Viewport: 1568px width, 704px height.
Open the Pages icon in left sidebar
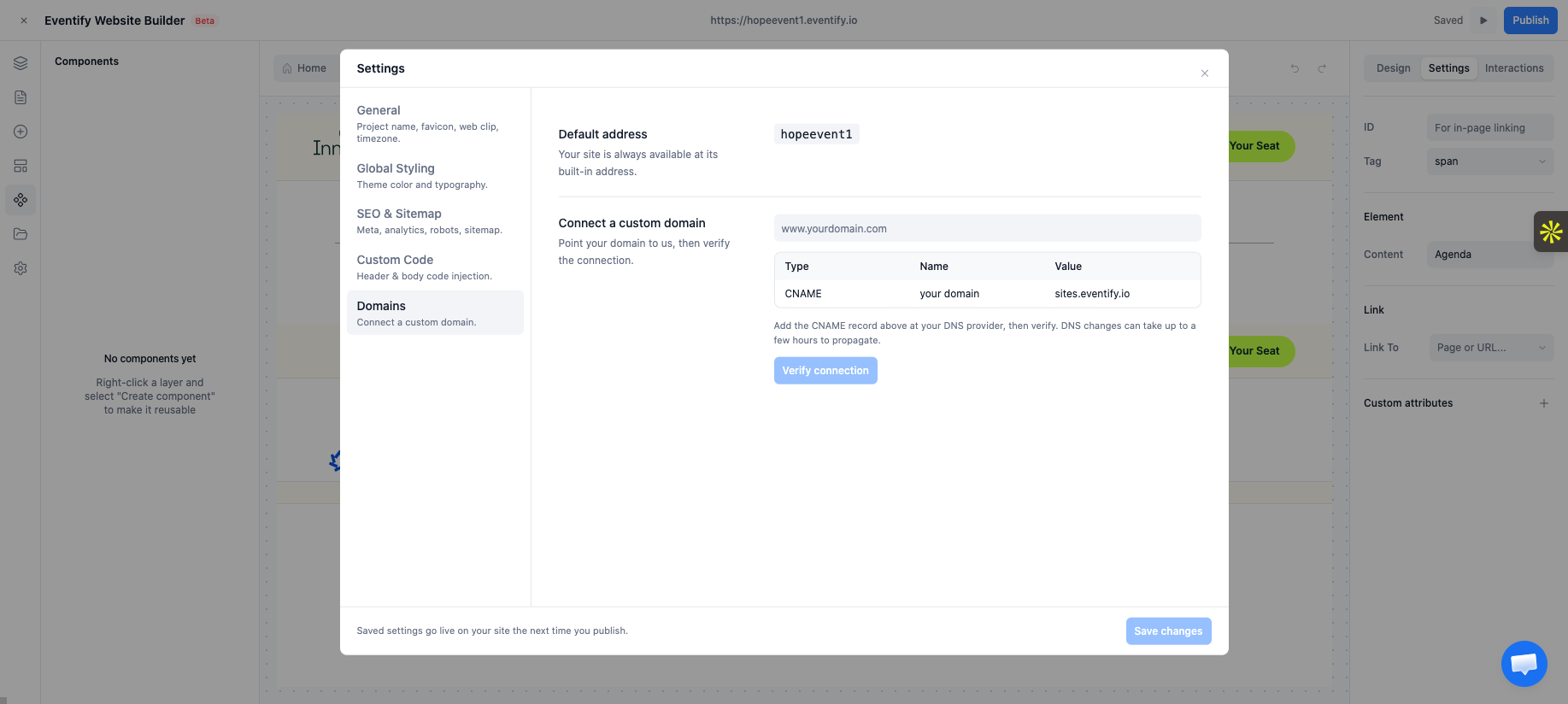click(x=21, y=97)
